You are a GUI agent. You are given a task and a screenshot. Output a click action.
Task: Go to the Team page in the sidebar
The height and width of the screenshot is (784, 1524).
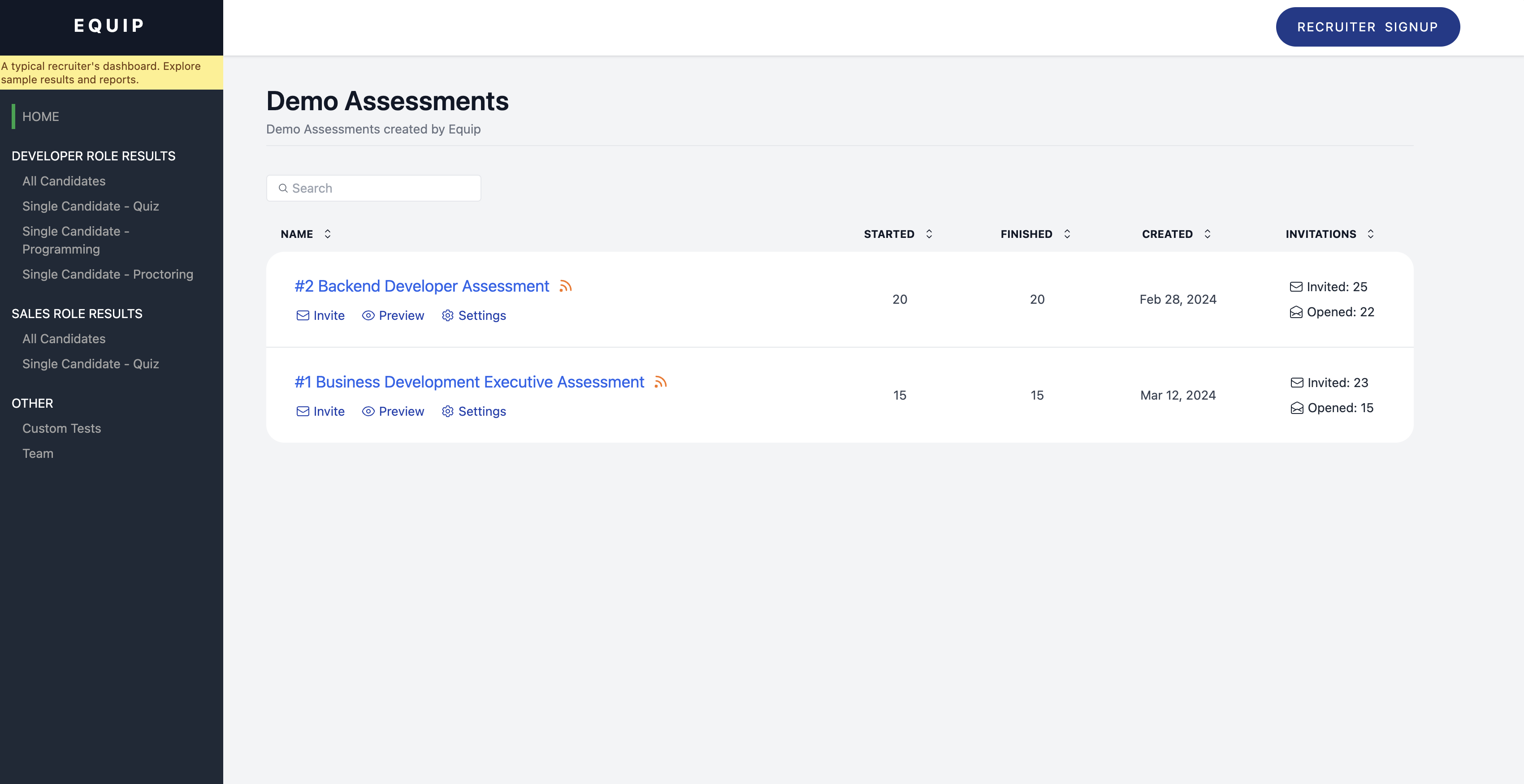pos(38,453)
